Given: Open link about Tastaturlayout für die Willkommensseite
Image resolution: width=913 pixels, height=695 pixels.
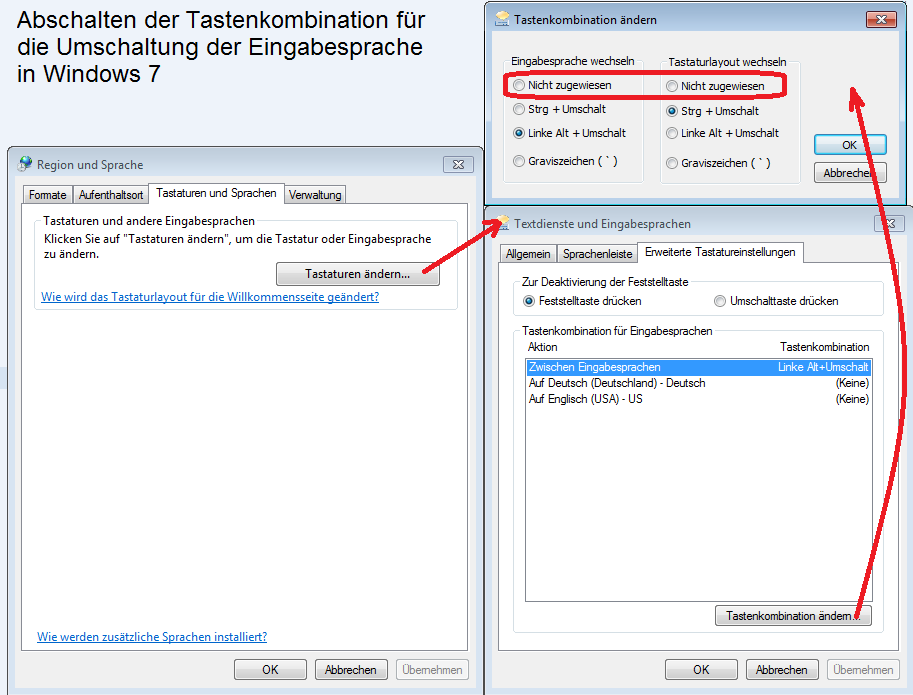Looking at the screenshot, I should (x=210, y=297).
